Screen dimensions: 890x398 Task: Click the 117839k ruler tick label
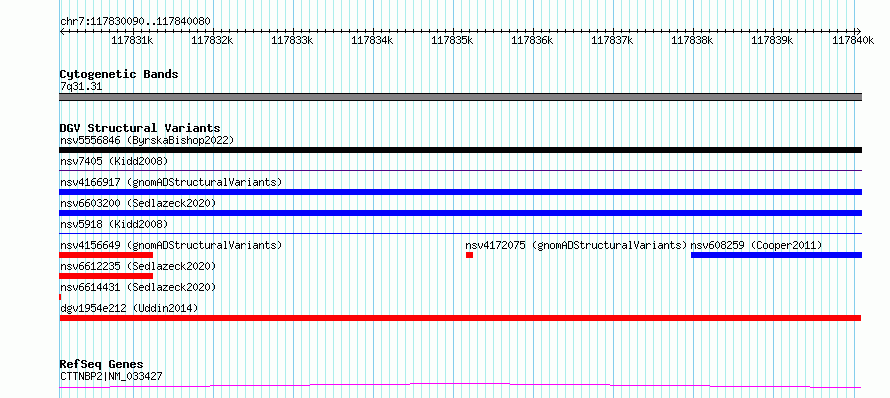pyautogui.click(x=772, y=40)
